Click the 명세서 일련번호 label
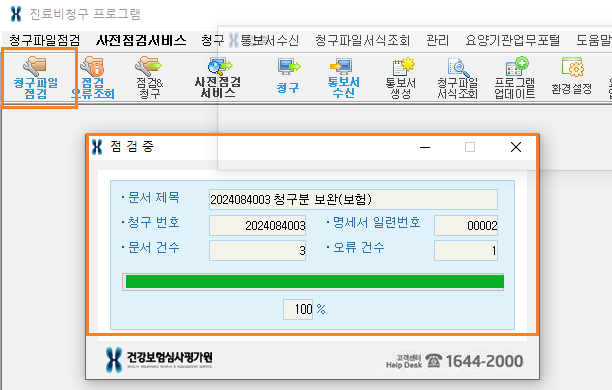Viewport: 612px width, 390px height. 376,223
